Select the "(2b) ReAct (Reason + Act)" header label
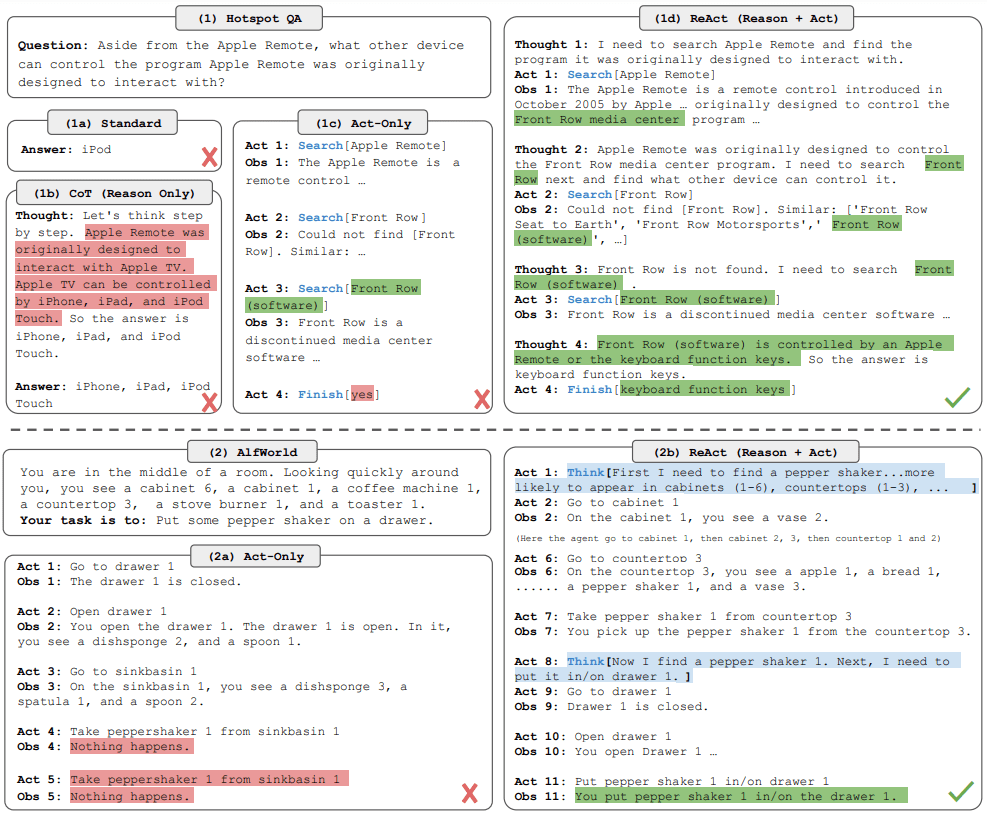 tap(745, 452)
